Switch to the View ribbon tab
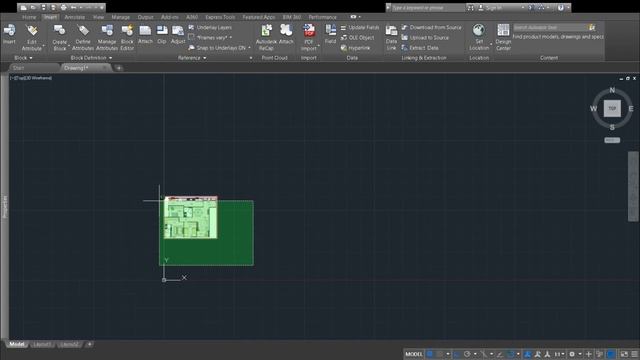This screenshot has height=360, width=640. coord(98,17)
